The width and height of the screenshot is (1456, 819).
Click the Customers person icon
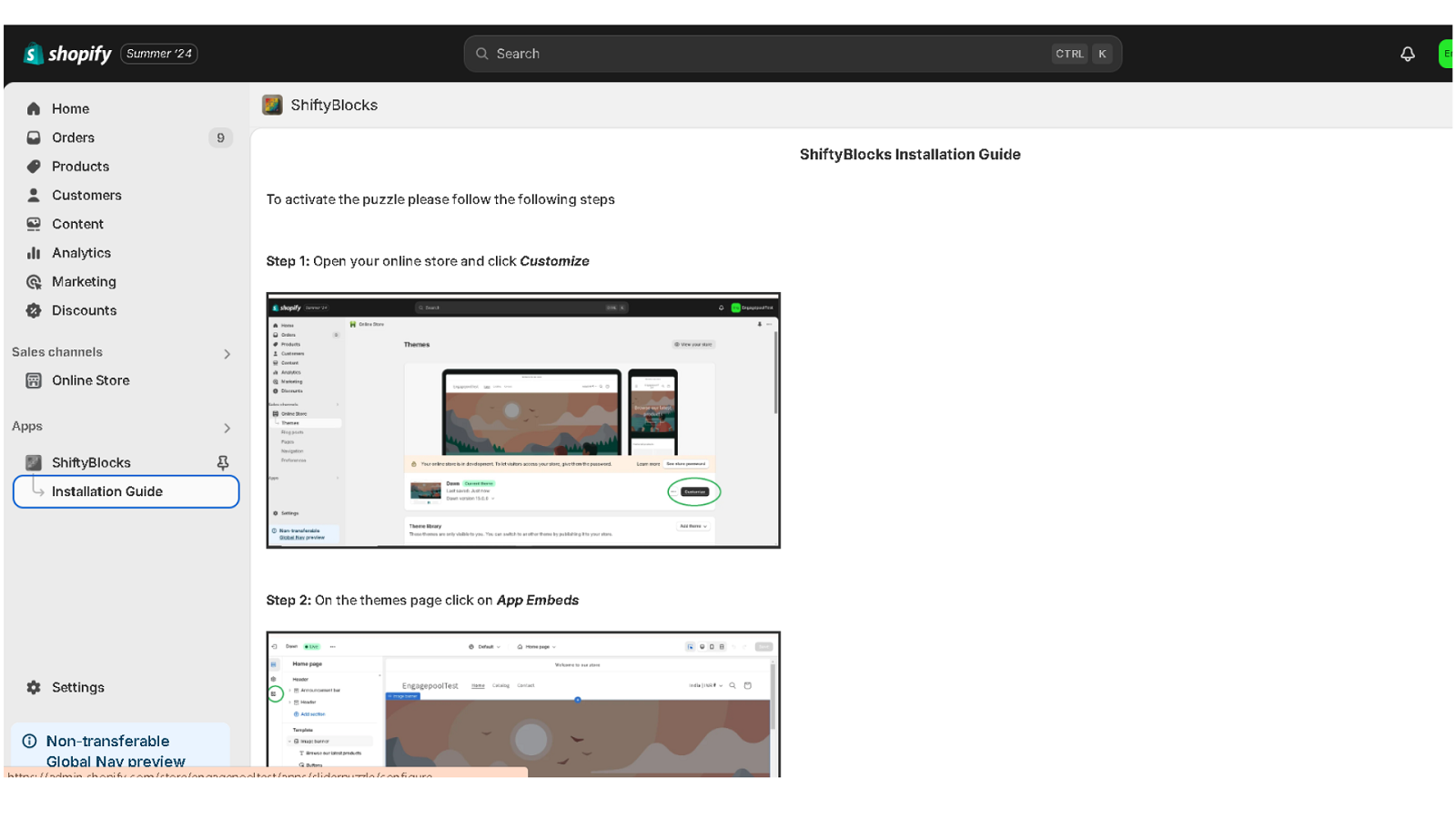click(x=34, y=195)
